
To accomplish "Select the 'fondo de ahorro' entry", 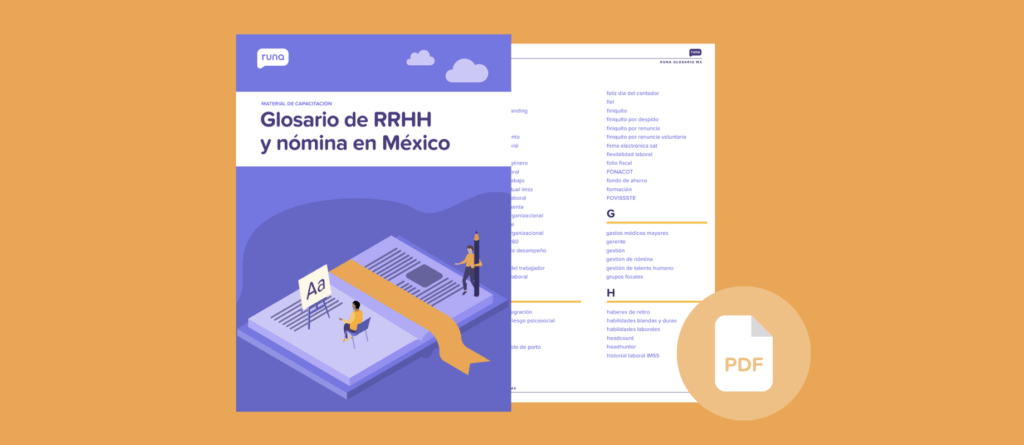I will [627, 180].
